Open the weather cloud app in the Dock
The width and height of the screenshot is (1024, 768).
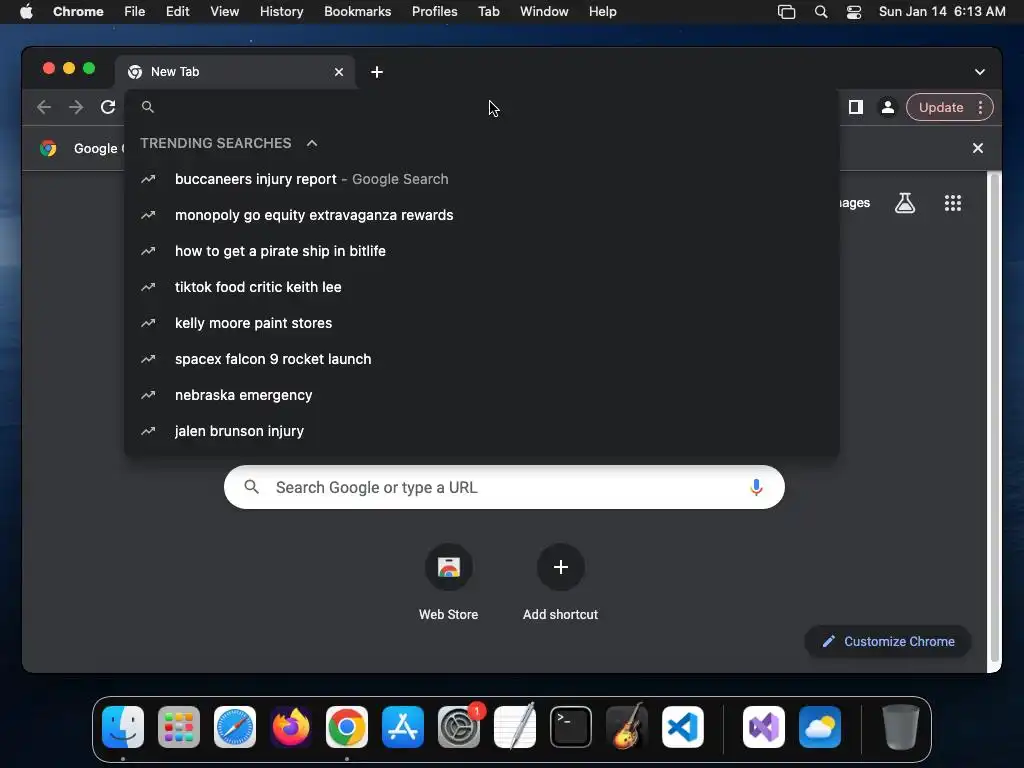pyautogui.click(x=820, y=727)
